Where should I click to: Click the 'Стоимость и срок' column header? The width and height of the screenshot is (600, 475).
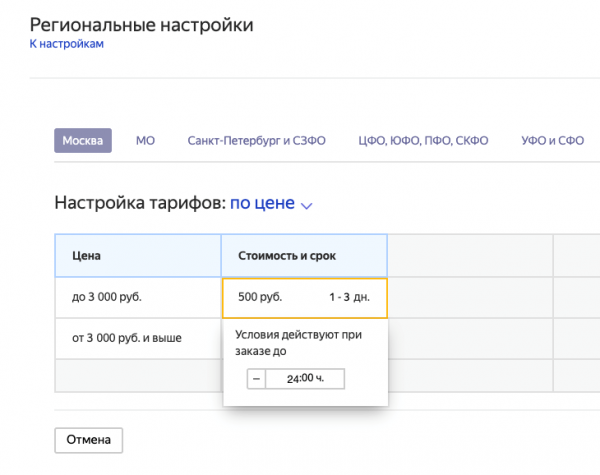tap(304, 256)
